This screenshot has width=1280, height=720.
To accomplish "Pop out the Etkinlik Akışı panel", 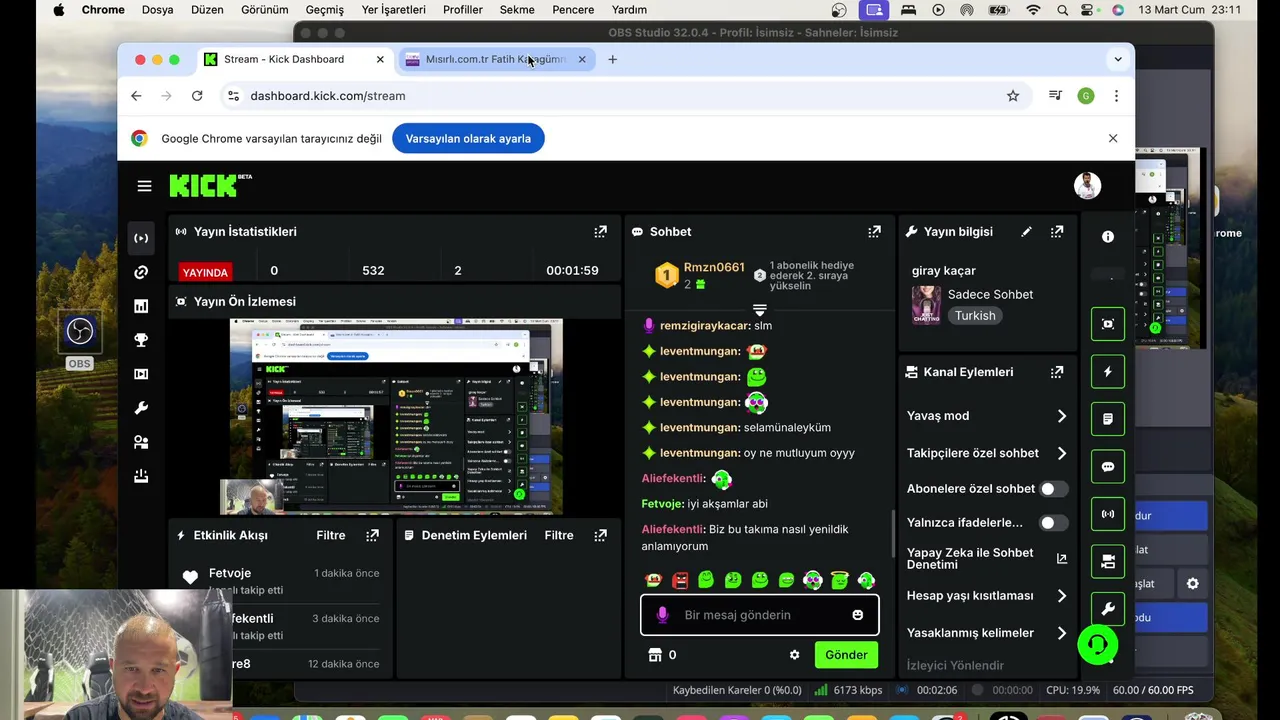I will 372,535.
